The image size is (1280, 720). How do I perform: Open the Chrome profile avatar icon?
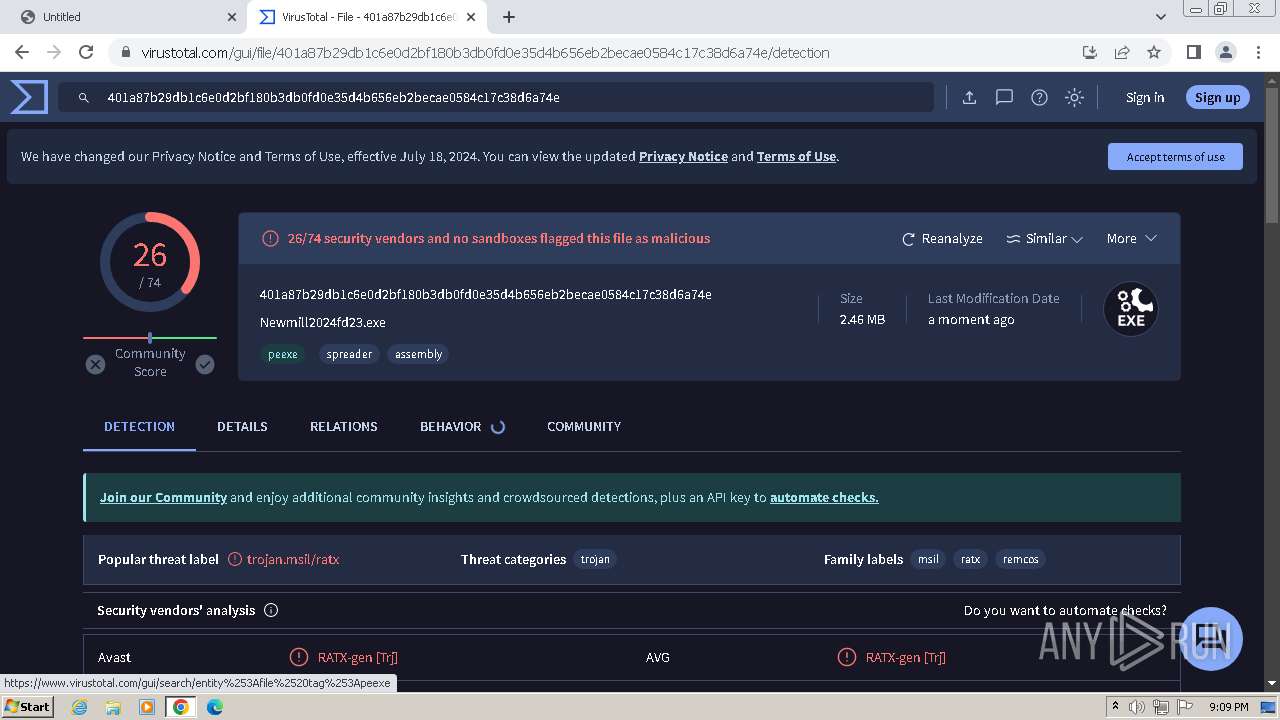1225,52
